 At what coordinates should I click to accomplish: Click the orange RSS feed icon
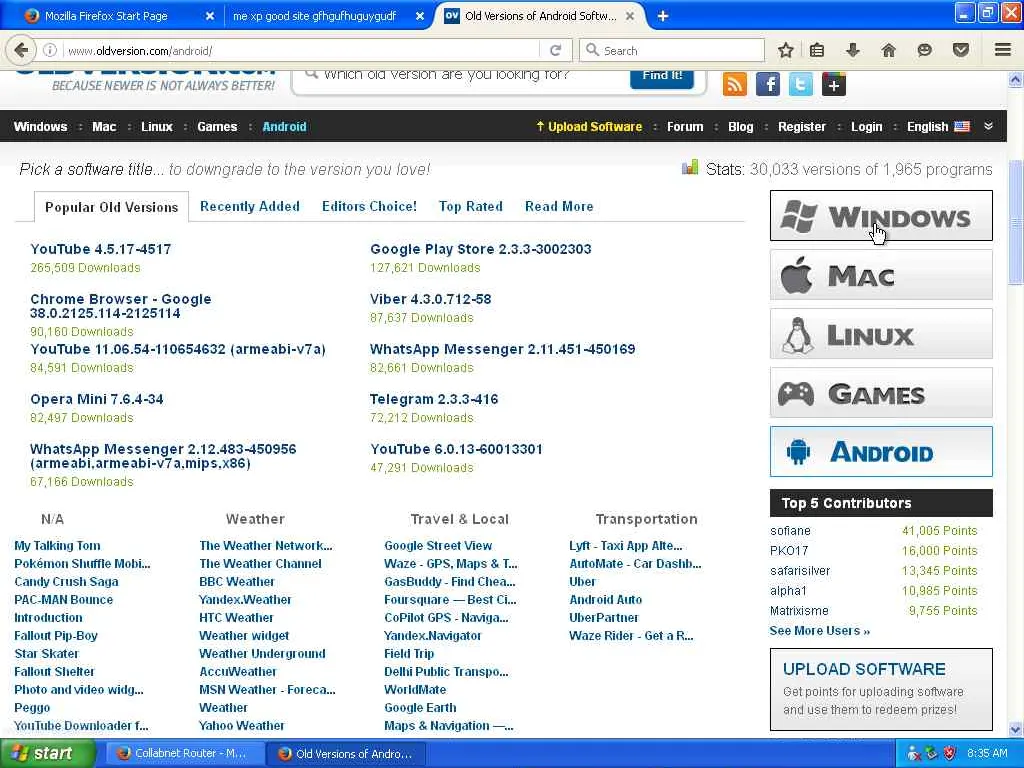pos(735,84)
